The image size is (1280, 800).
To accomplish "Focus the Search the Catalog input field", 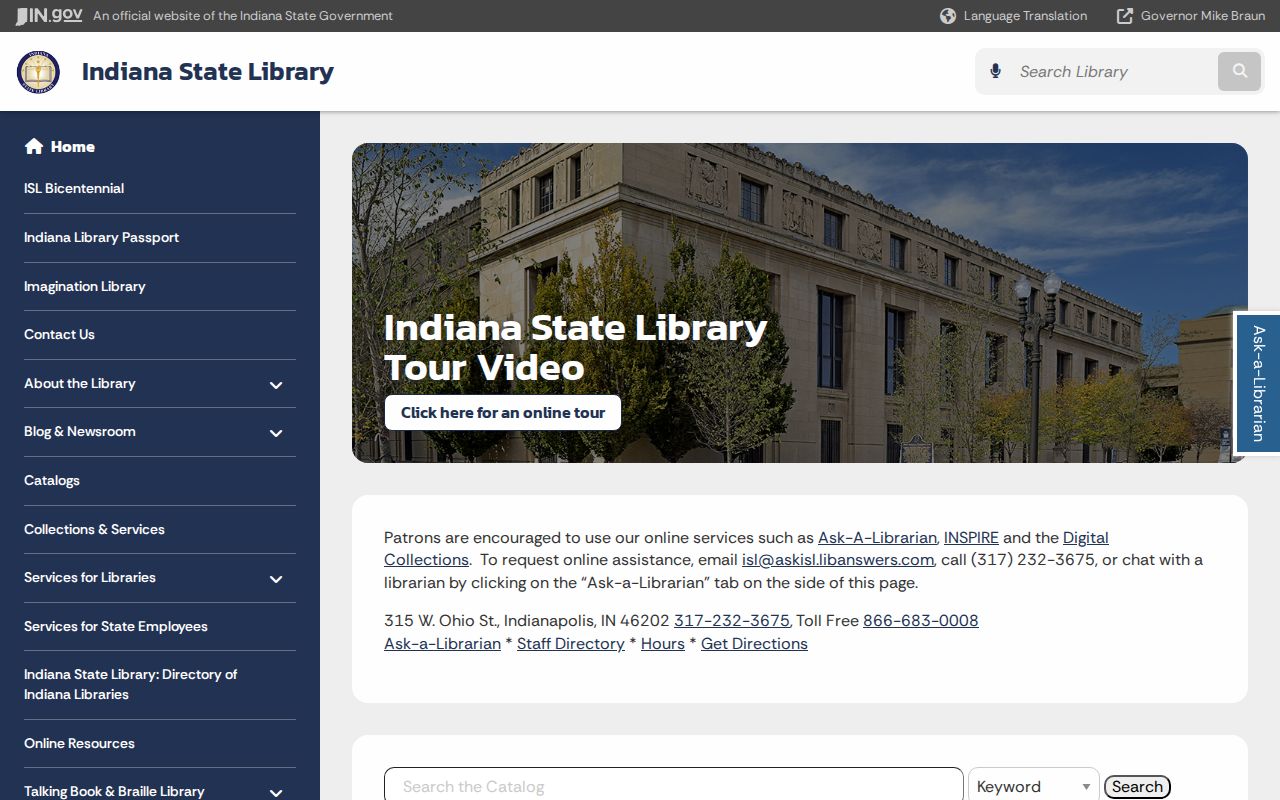I will coord(674,786).
